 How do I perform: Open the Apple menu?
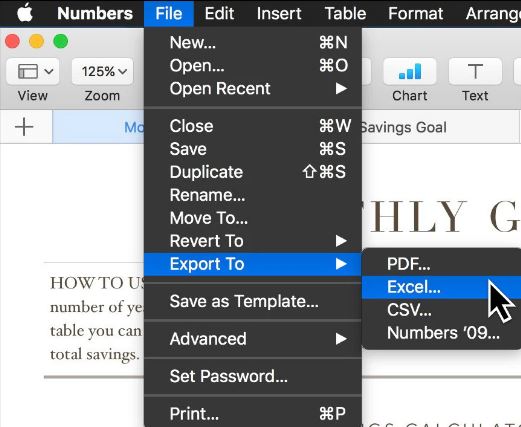point(25,13)
